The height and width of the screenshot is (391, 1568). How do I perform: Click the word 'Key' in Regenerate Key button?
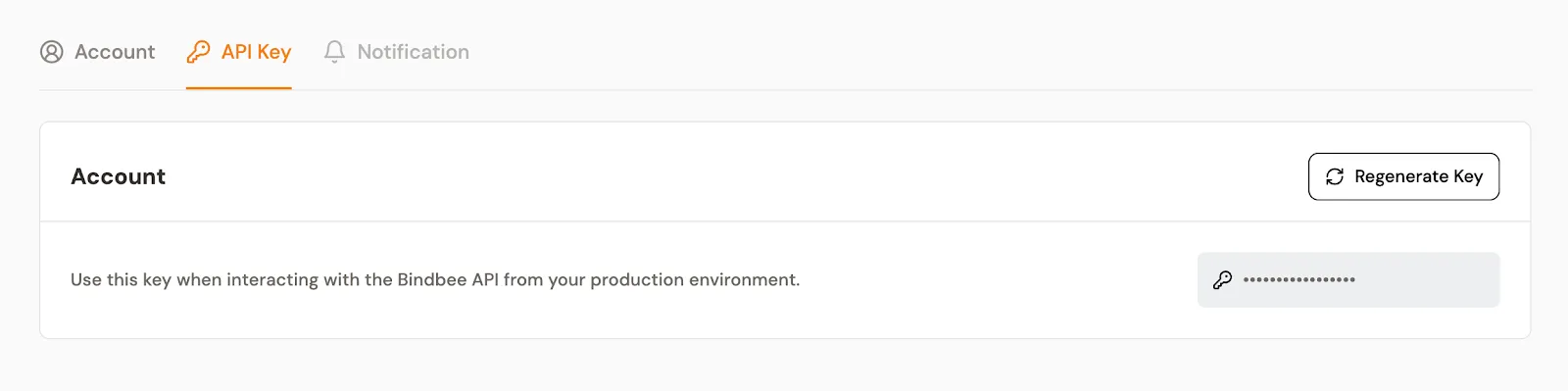(1468, 176)
